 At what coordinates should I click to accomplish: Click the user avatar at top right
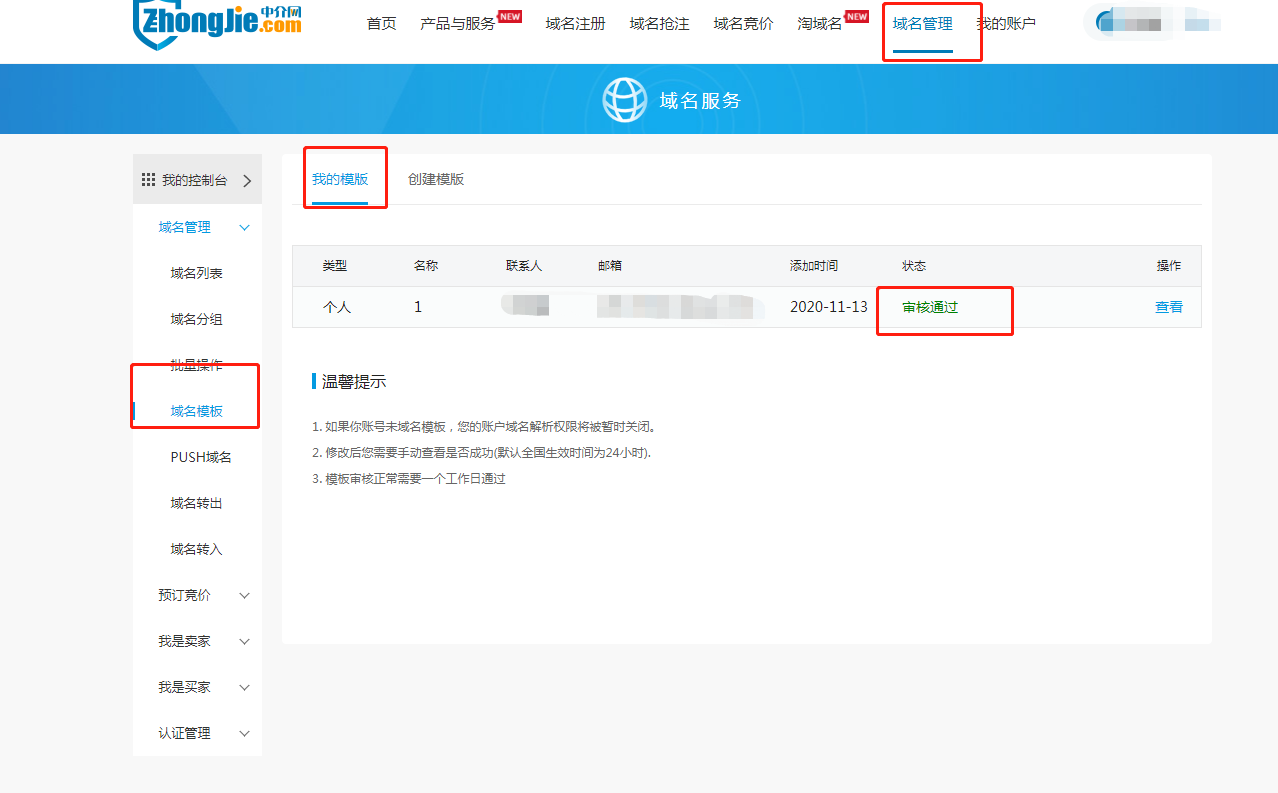(x=1106, y=23)
